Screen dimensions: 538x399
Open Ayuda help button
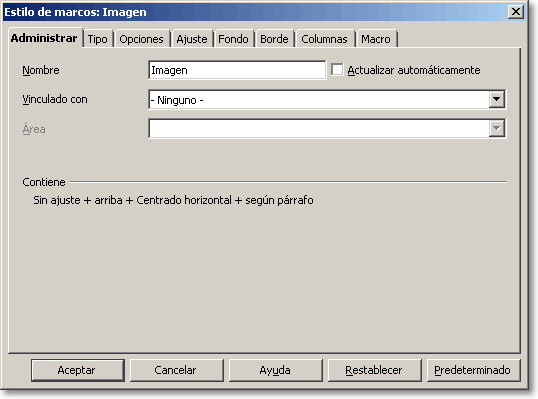coord(276,370)
